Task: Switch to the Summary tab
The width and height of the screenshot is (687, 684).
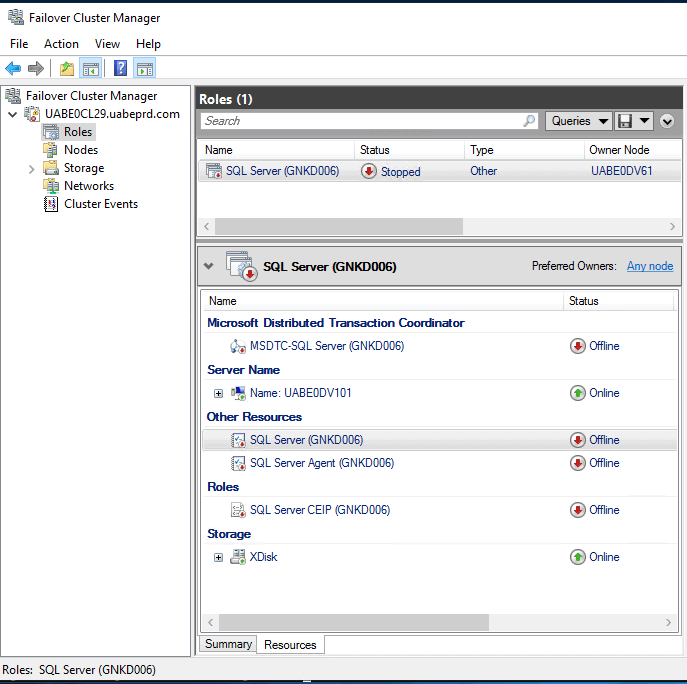Action: click(228, 644)
